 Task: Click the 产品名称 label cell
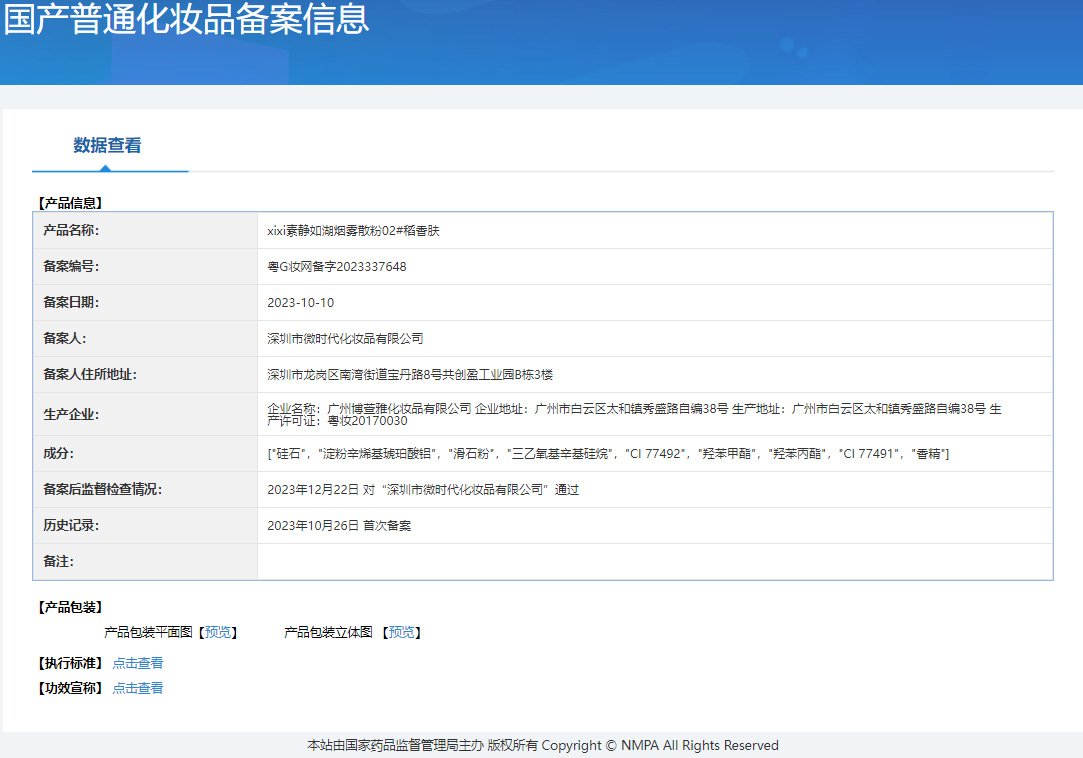tap(71, 231)
